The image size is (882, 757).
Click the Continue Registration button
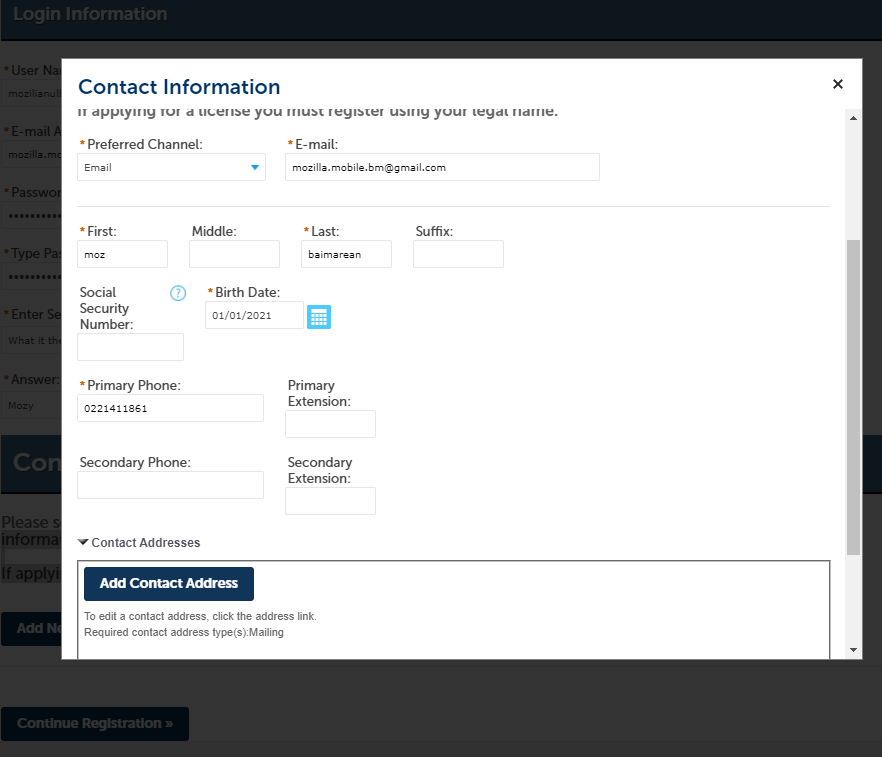[95, 723]
